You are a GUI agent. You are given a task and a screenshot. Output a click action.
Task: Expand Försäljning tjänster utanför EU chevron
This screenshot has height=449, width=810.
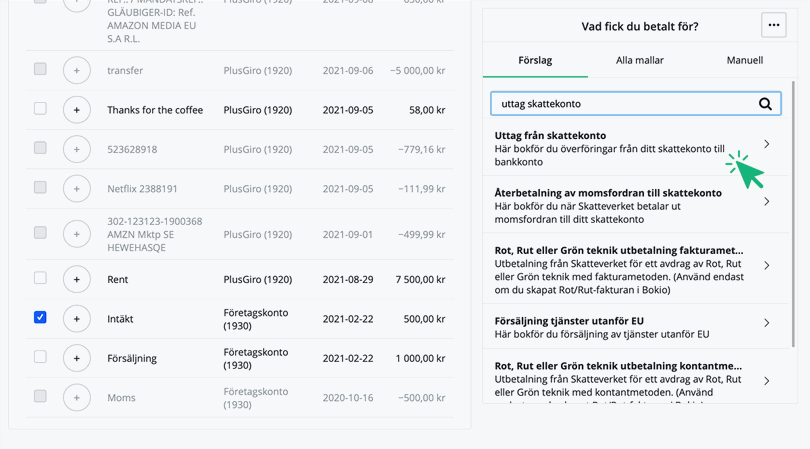tap(767, 323)
